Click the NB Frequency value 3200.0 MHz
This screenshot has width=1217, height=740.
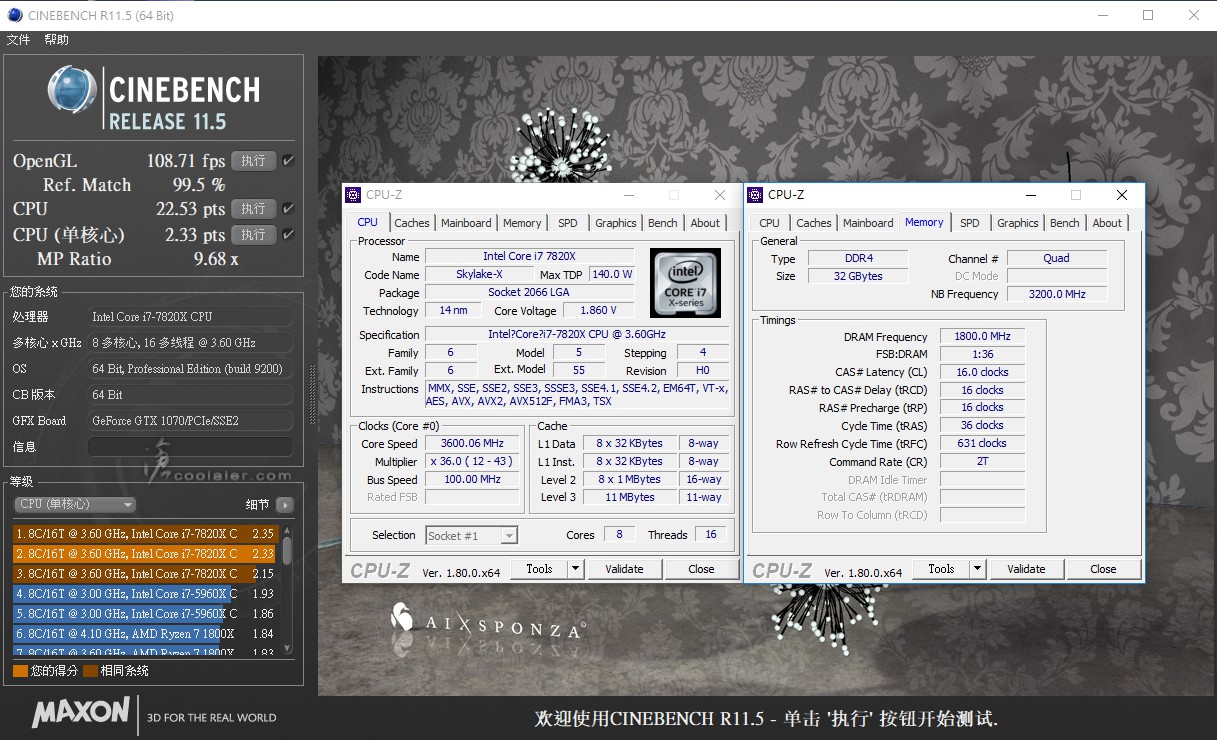(1057, 294)
